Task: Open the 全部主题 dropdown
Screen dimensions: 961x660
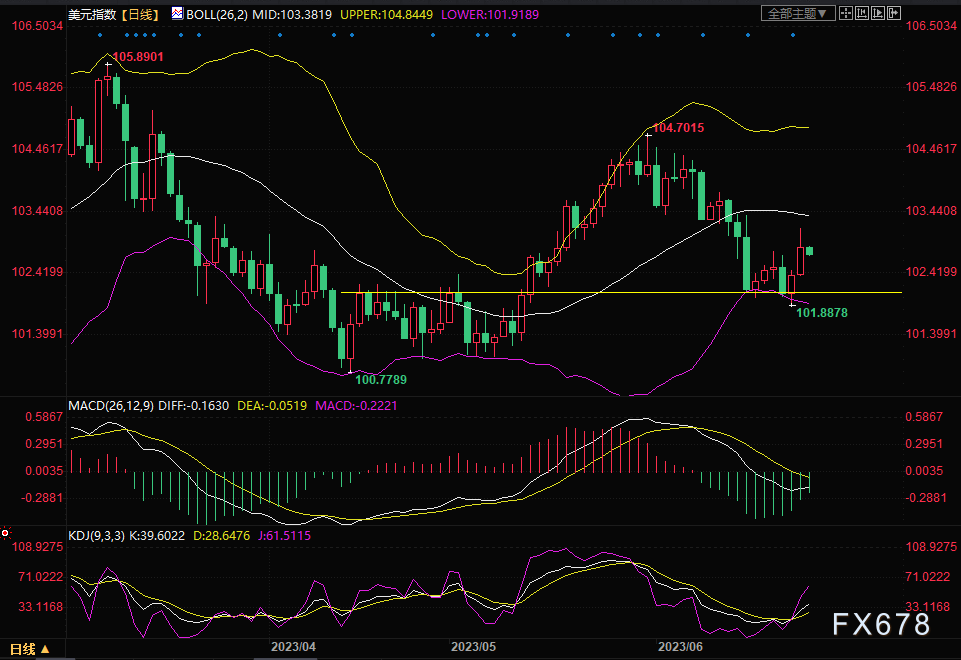Action: point(798,13)
